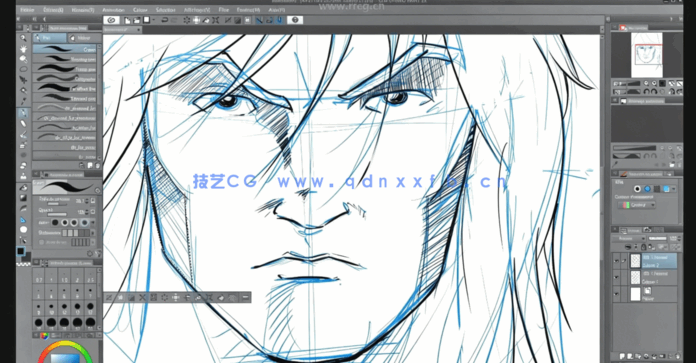
Task: Delete the sub tool with trash icon
Action: tap(97, 165)
